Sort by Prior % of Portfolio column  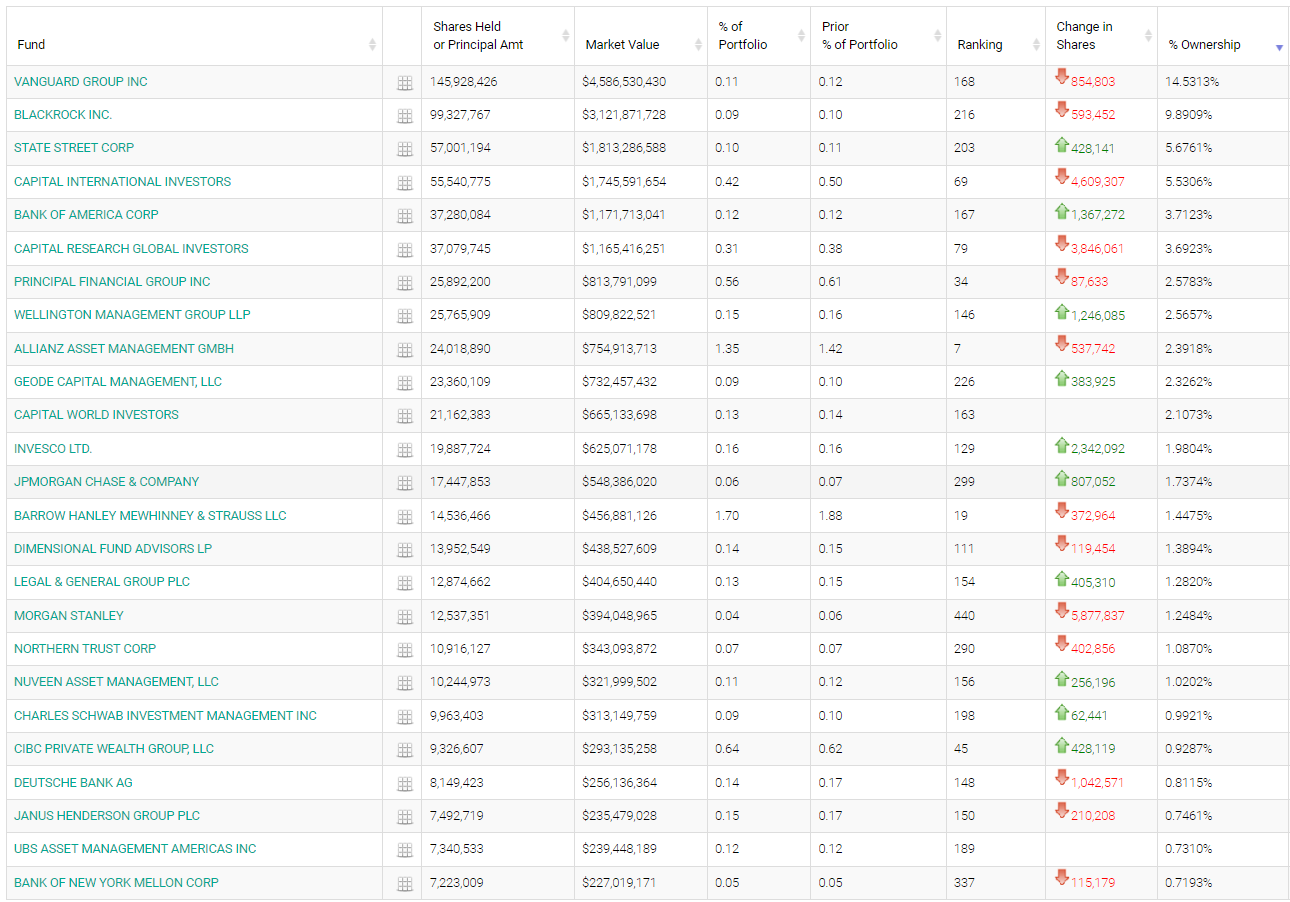tap(878, 36)
